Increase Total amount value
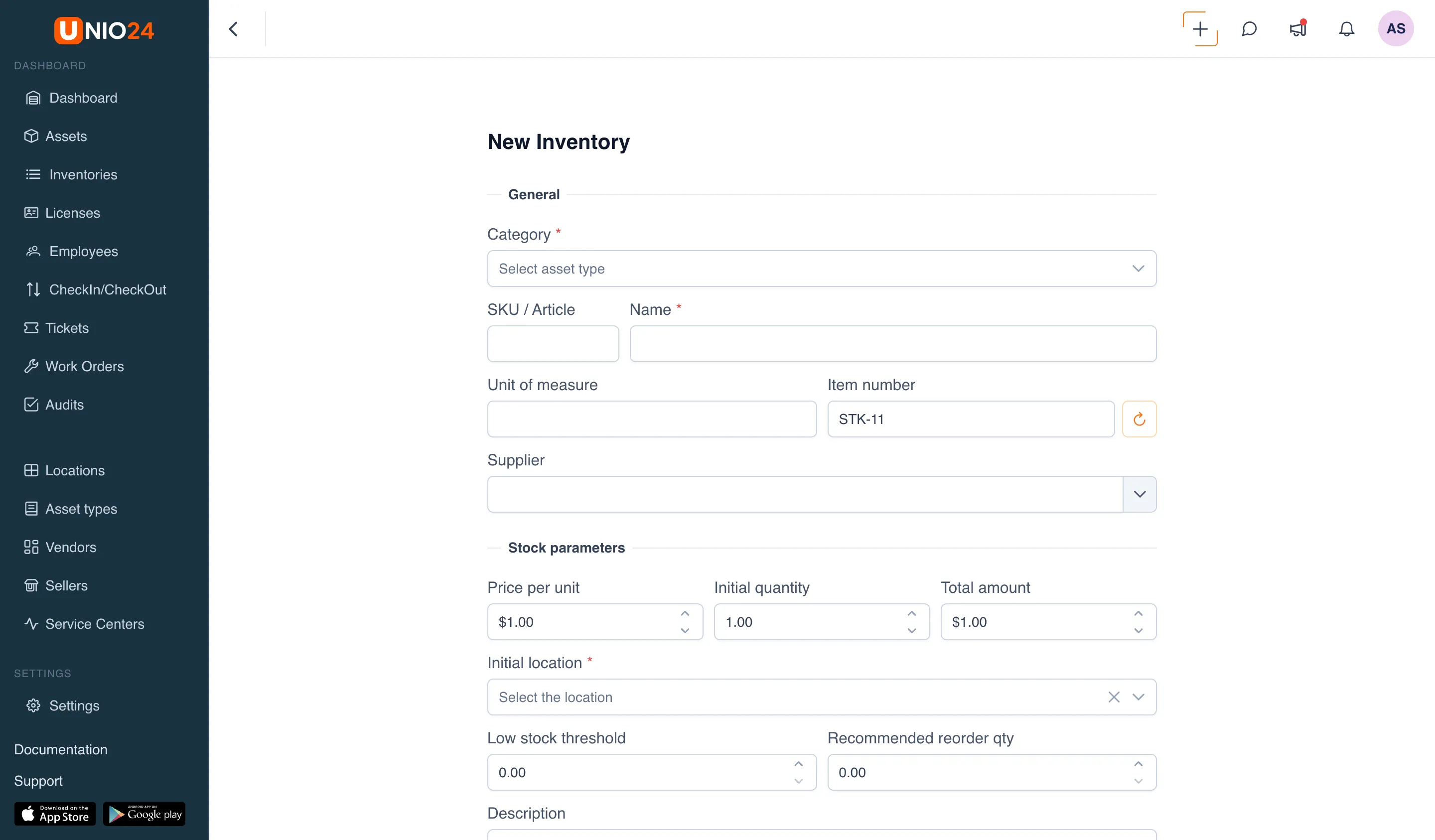Viewport: 1435px width, 840px height. (x=1138, y=613)
